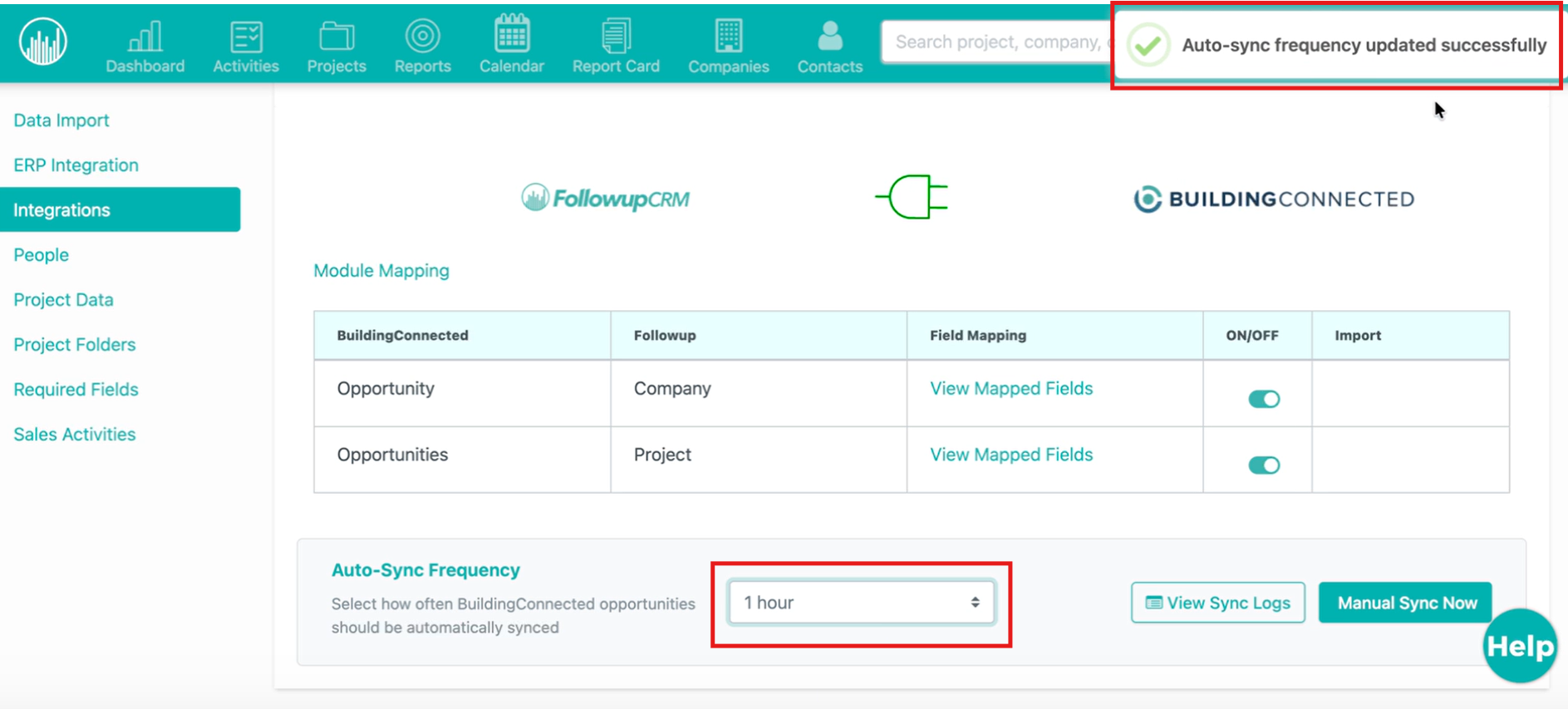The image size is (1568, 709).
Task: Open the Calendar icon in navbar
Action: [x=511, y=35]
